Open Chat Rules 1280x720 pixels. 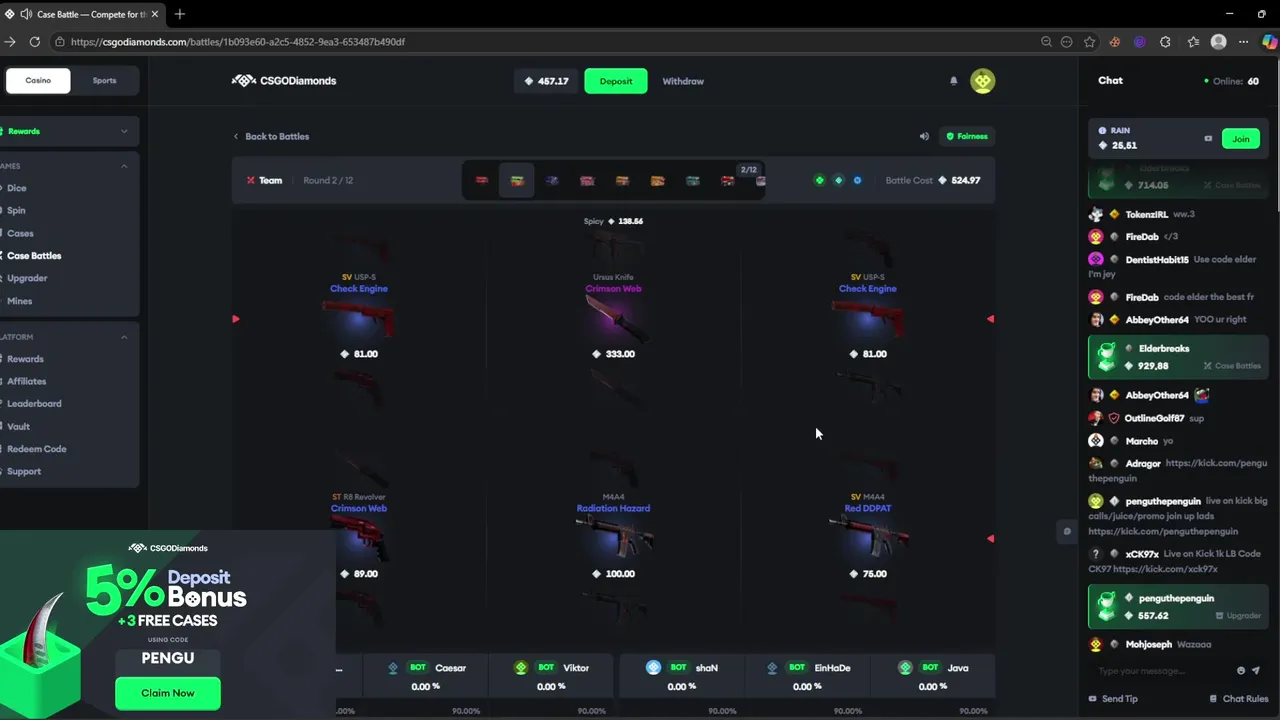coord(1239,699)
